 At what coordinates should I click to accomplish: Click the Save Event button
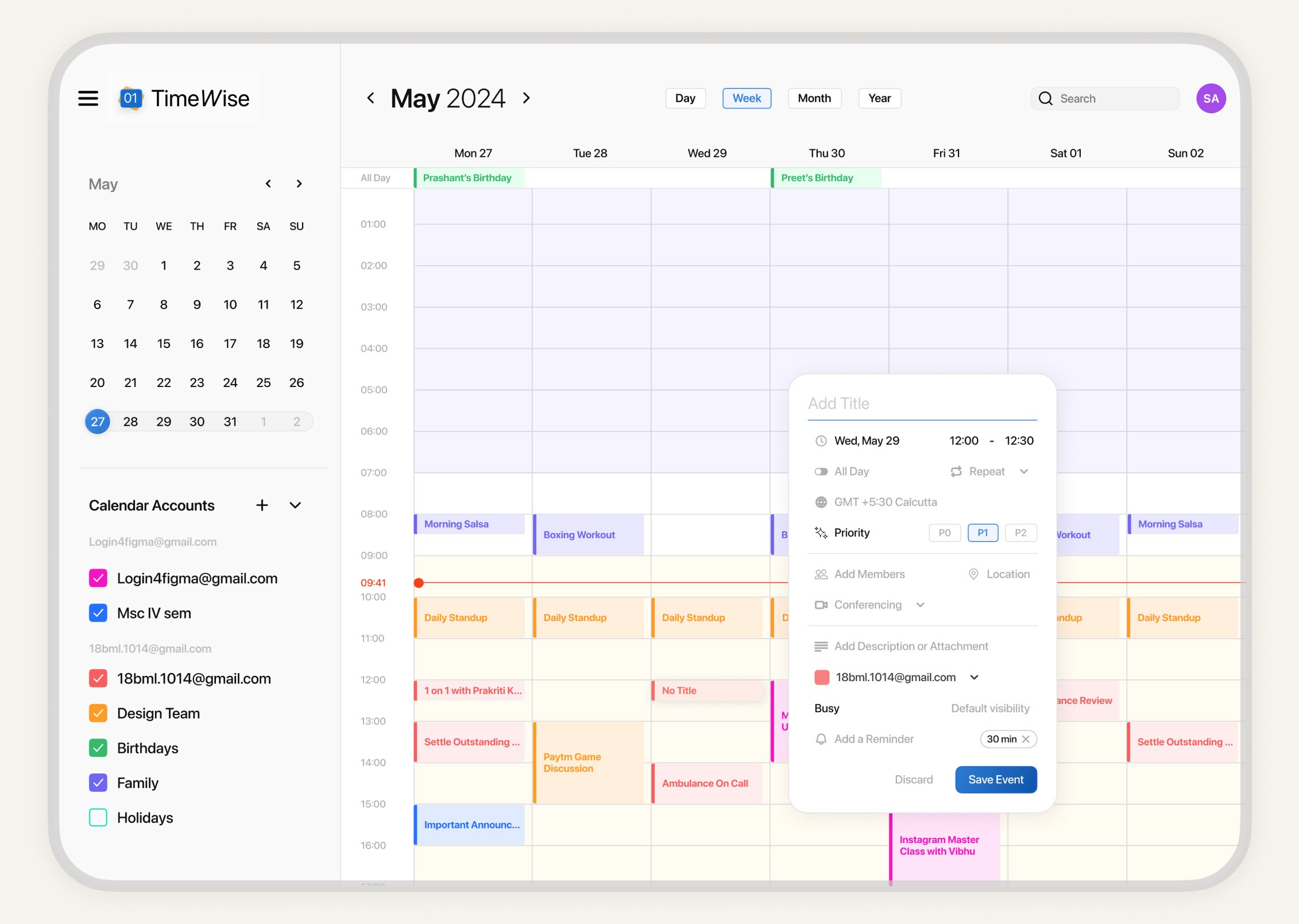coord(996,780)
